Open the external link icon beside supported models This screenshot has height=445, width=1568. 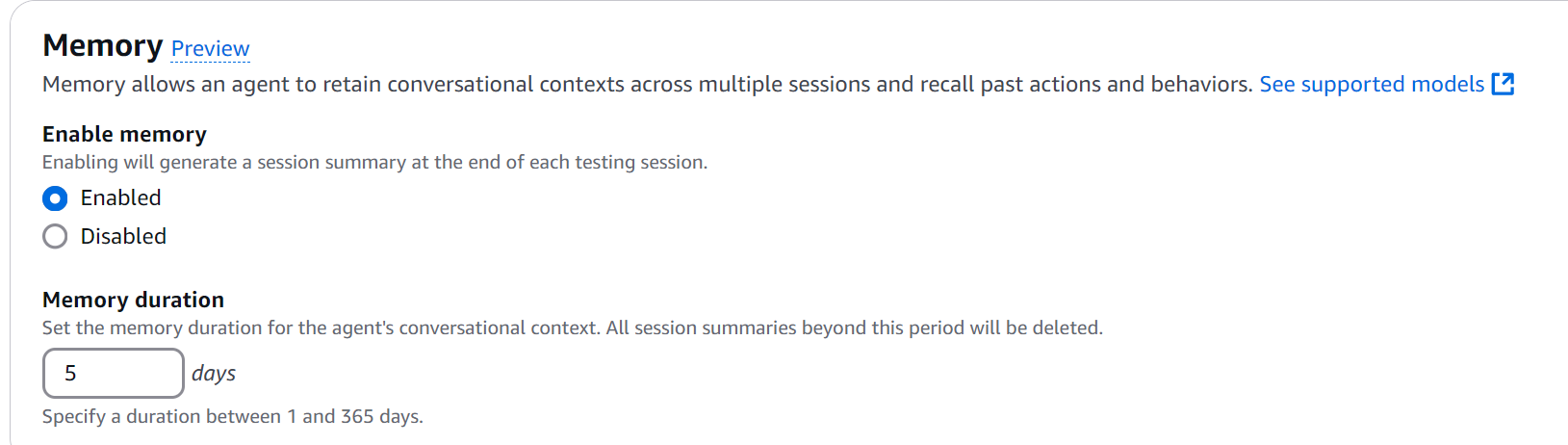1503,84
